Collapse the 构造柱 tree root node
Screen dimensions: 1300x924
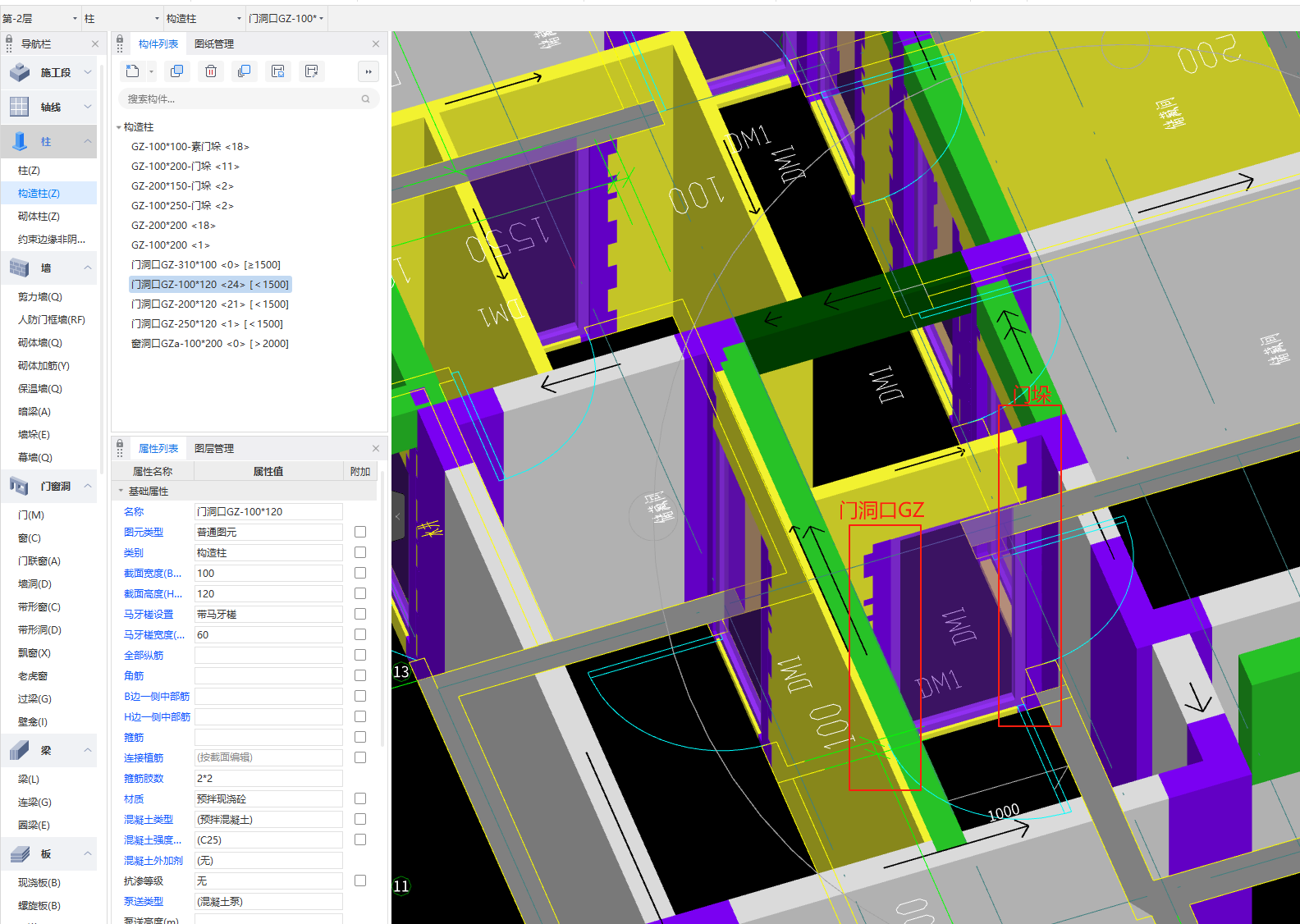(x=119, y=127)
